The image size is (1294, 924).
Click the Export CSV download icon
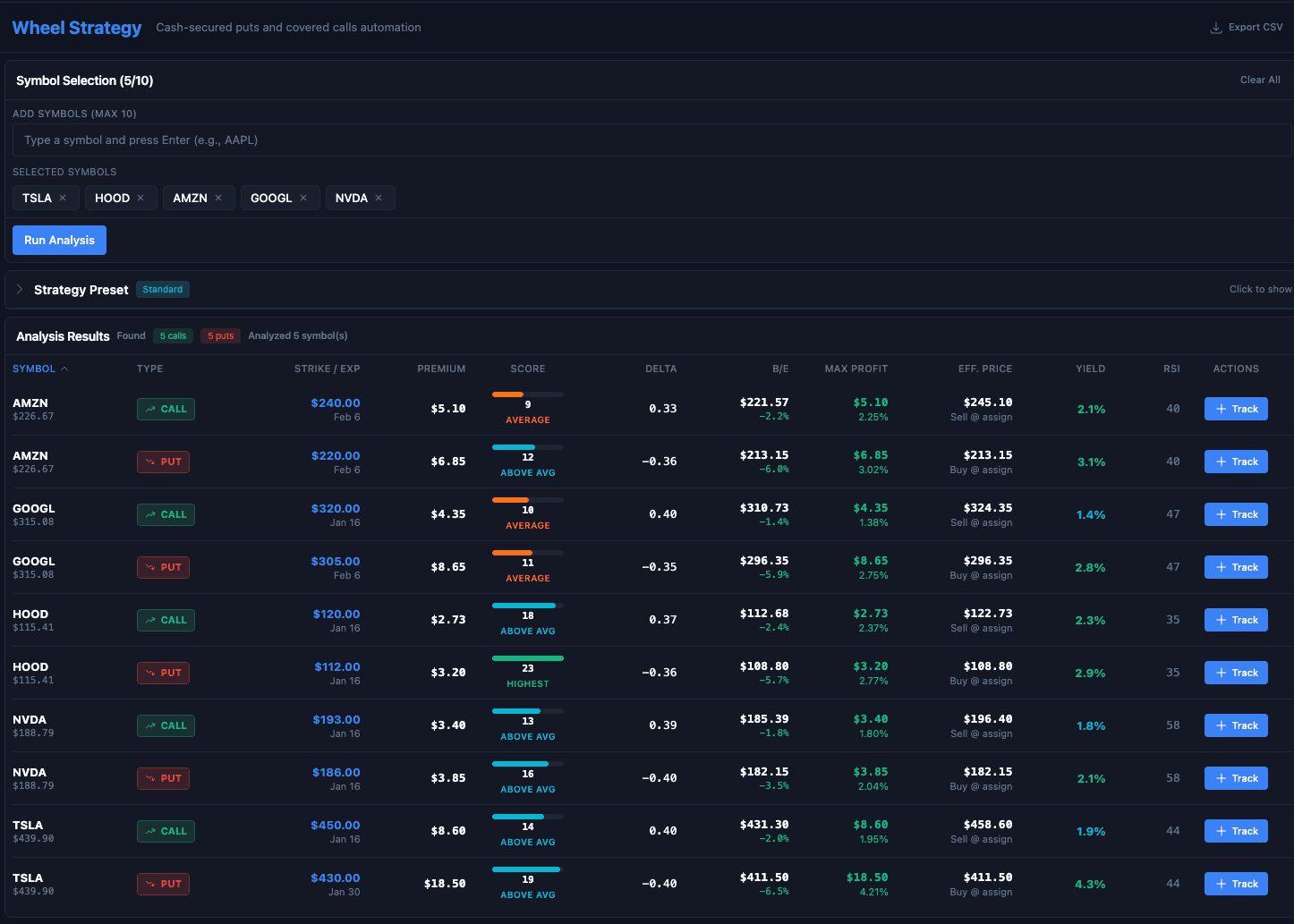[x=1216, y=28]
